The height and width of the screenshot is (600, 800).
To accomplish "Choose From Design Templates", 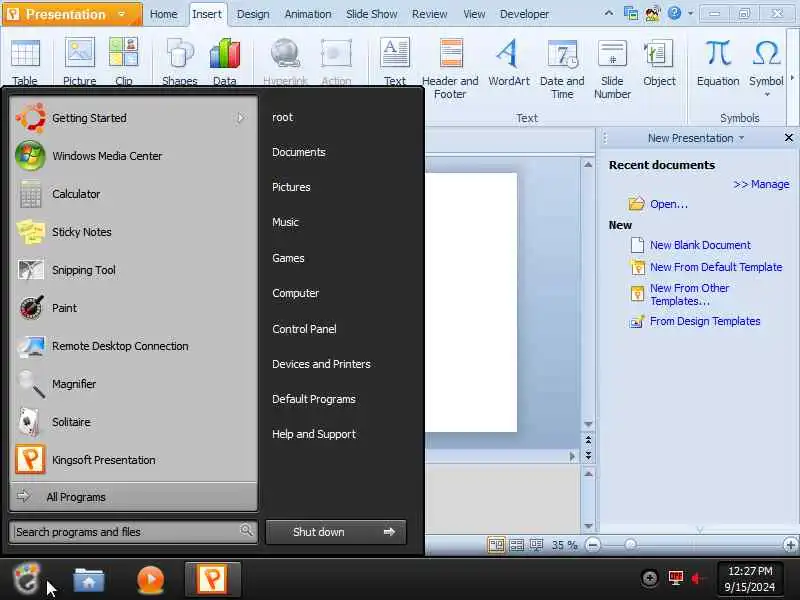I will 705,321.
